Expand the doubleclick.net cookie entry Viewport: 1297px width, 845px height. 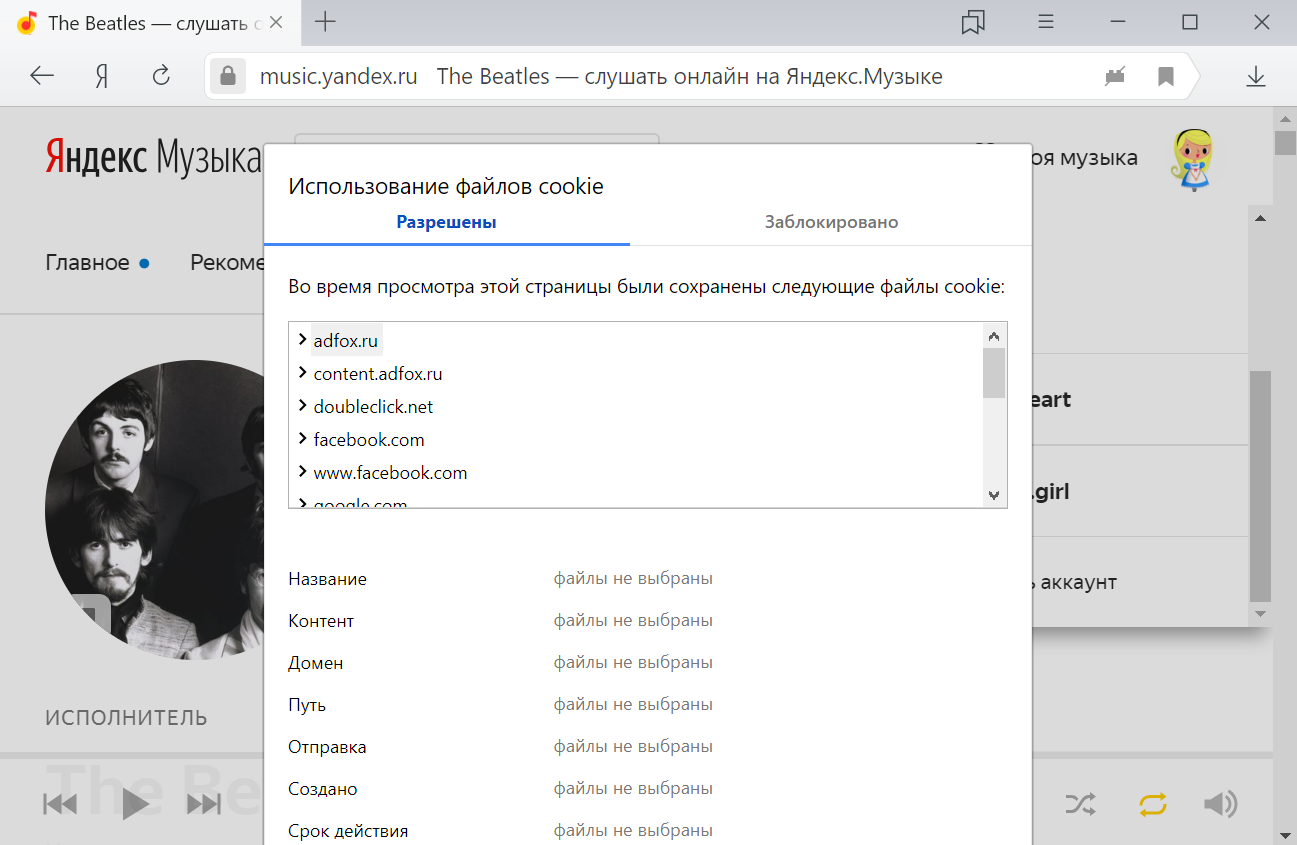pos(302,406)
